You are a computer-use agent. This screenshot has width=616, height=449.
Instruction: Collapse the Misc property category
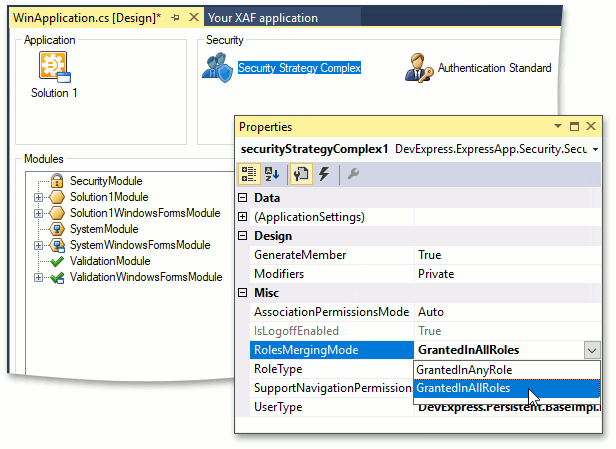point(243,292)
